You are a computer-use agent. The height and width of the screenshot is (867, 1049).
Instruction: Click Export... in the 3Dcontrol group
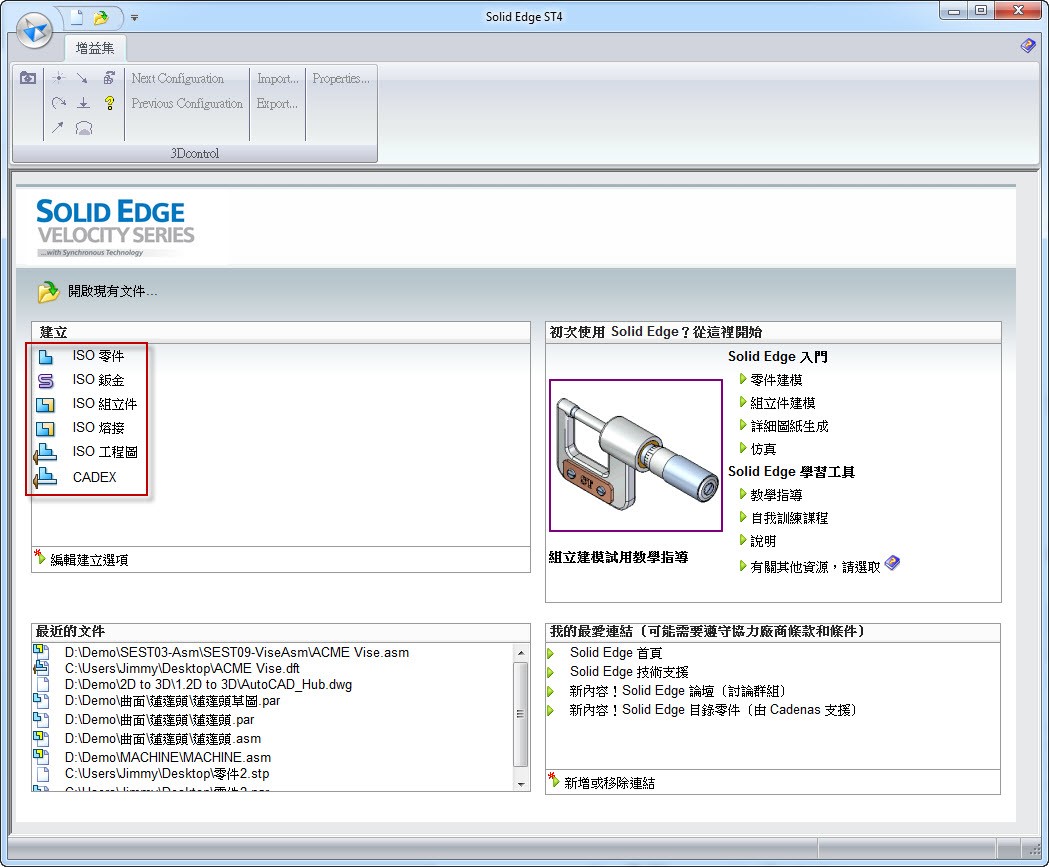[277, 104]
